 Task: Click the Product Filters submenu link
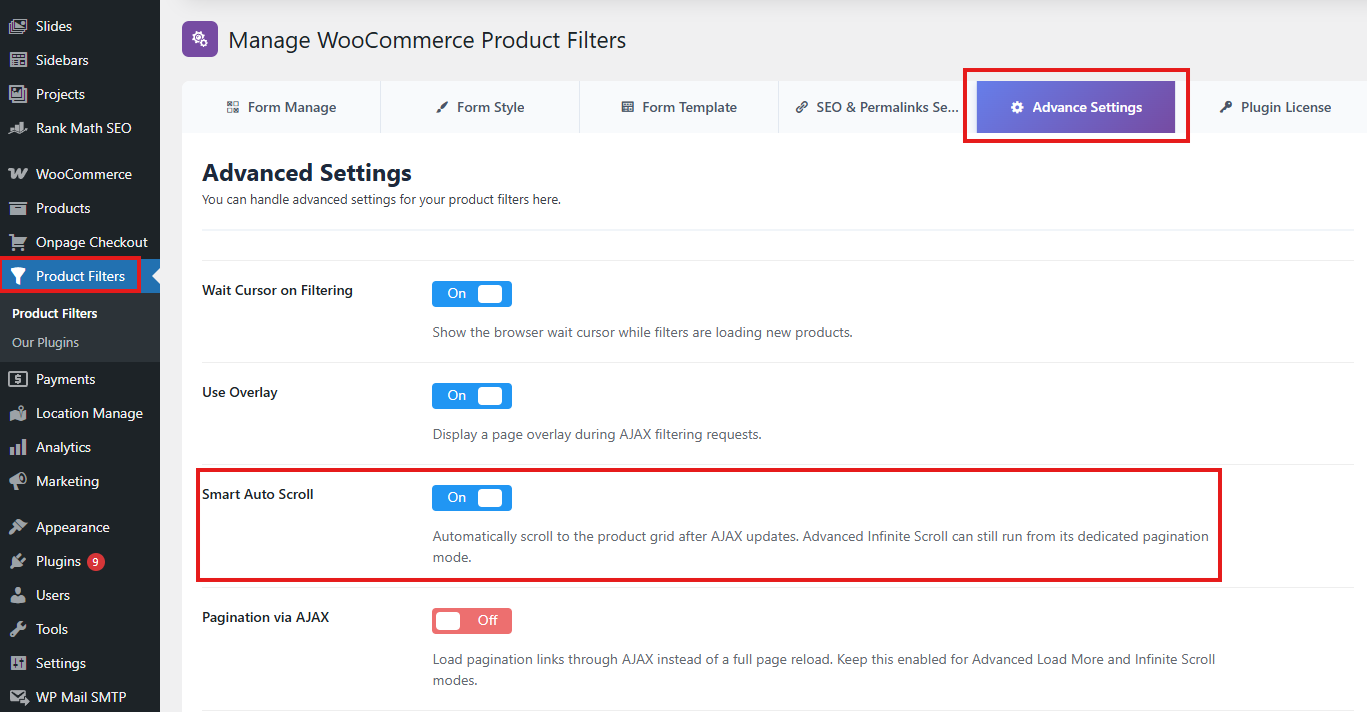(x=55, y=313)
